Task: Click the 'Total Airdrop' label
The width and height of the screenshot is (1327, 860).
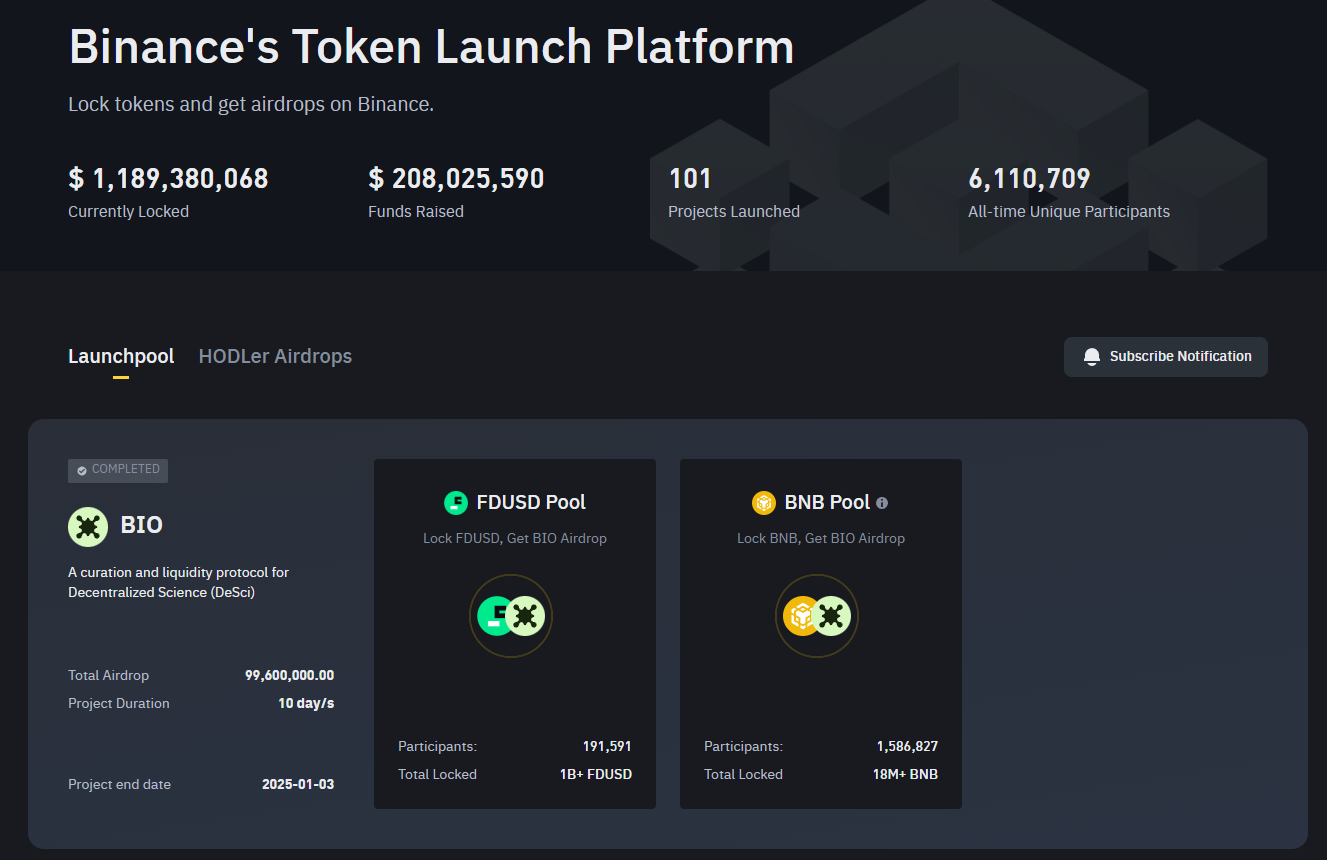Action: (108, 675)
